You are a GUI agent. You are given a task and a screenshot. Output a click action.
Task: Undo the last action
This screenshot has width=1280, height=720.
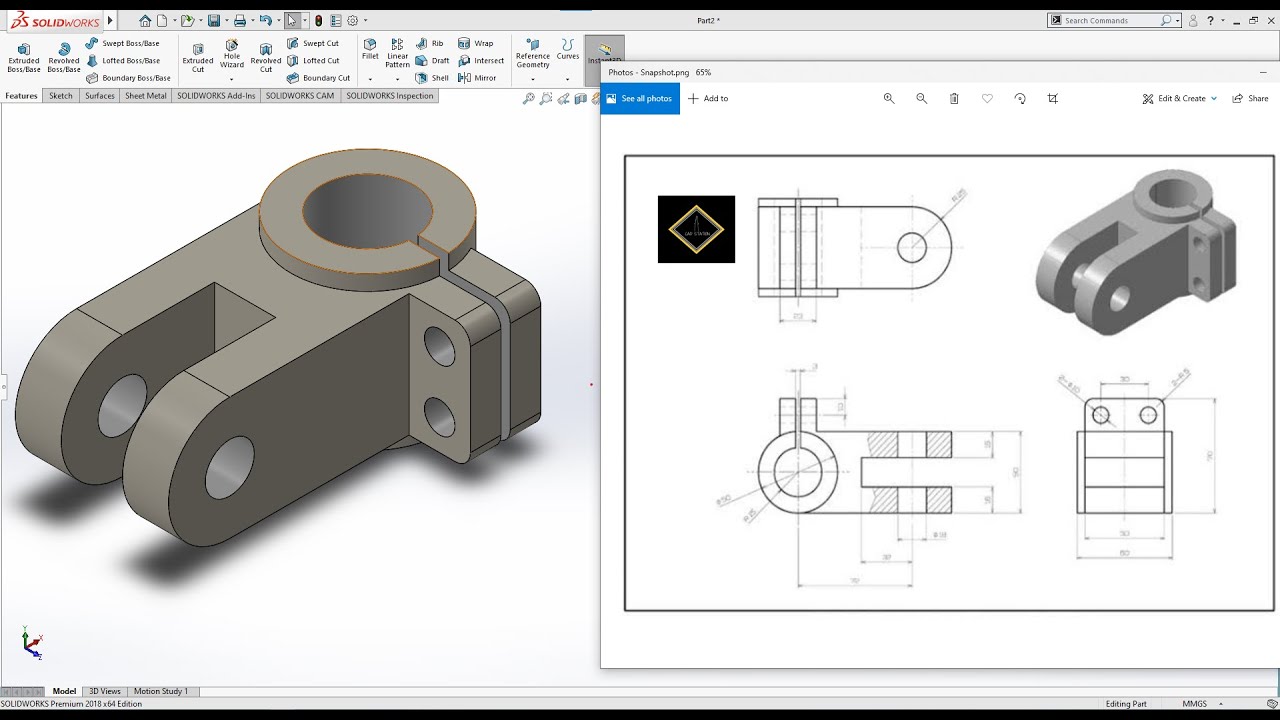coord(265,20)
